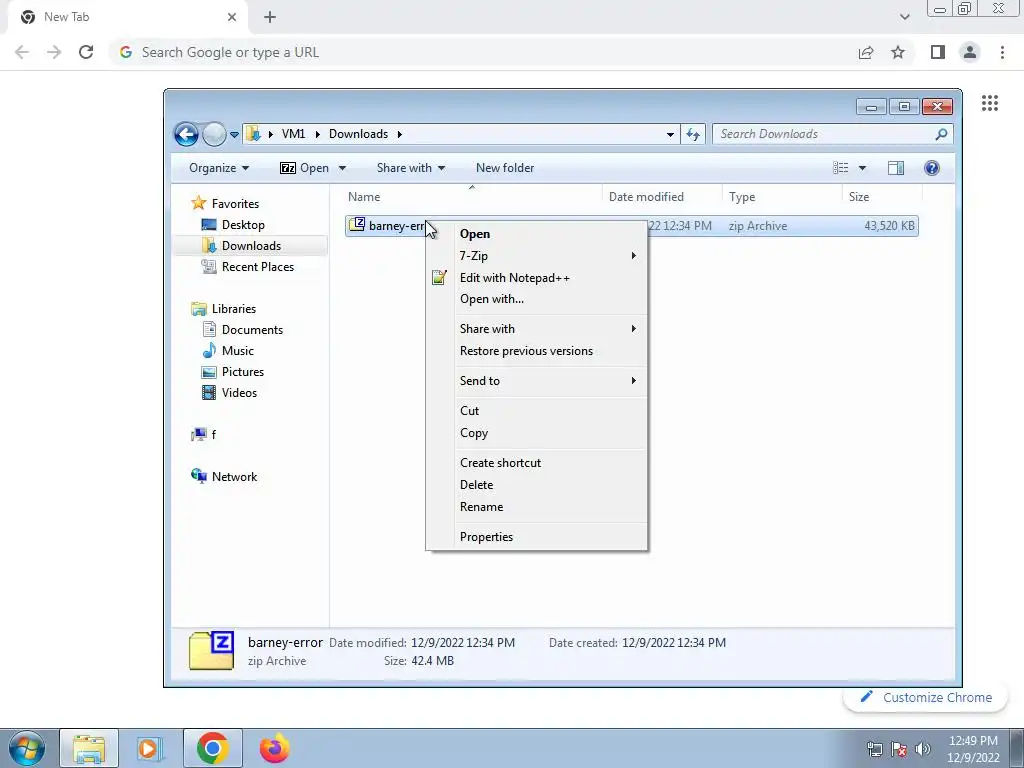Screen dimensions: 1024x768
Task: Open the Windows Start button
Action: pos(27,748)
